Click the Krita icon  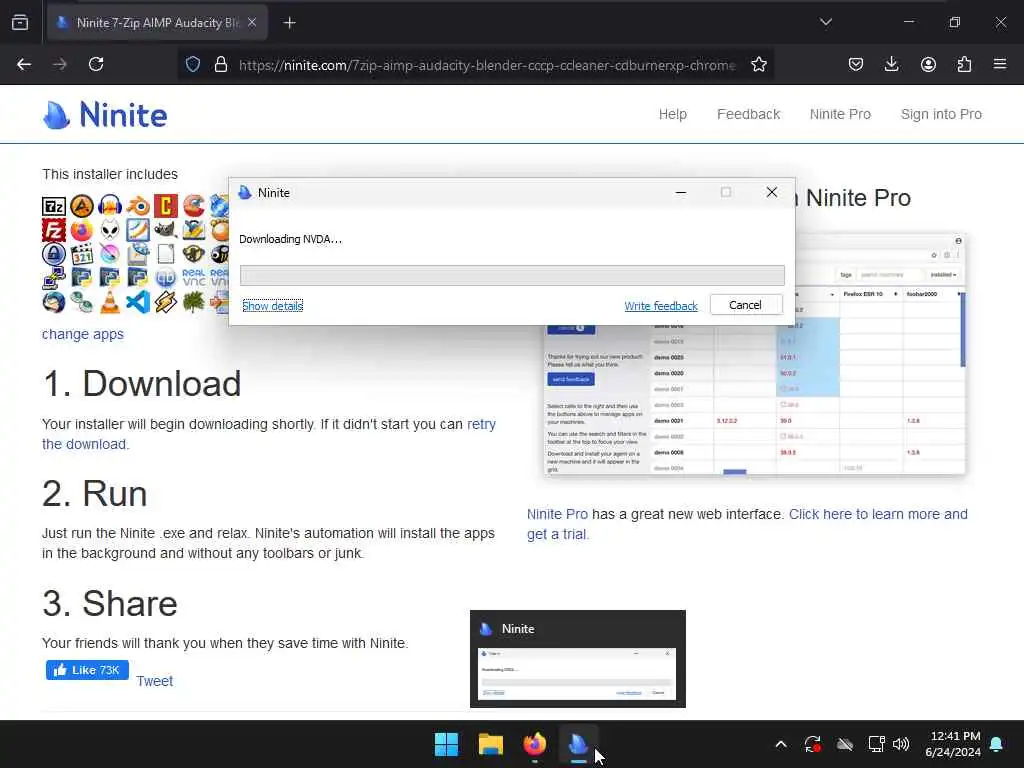(x=110, y=254)
